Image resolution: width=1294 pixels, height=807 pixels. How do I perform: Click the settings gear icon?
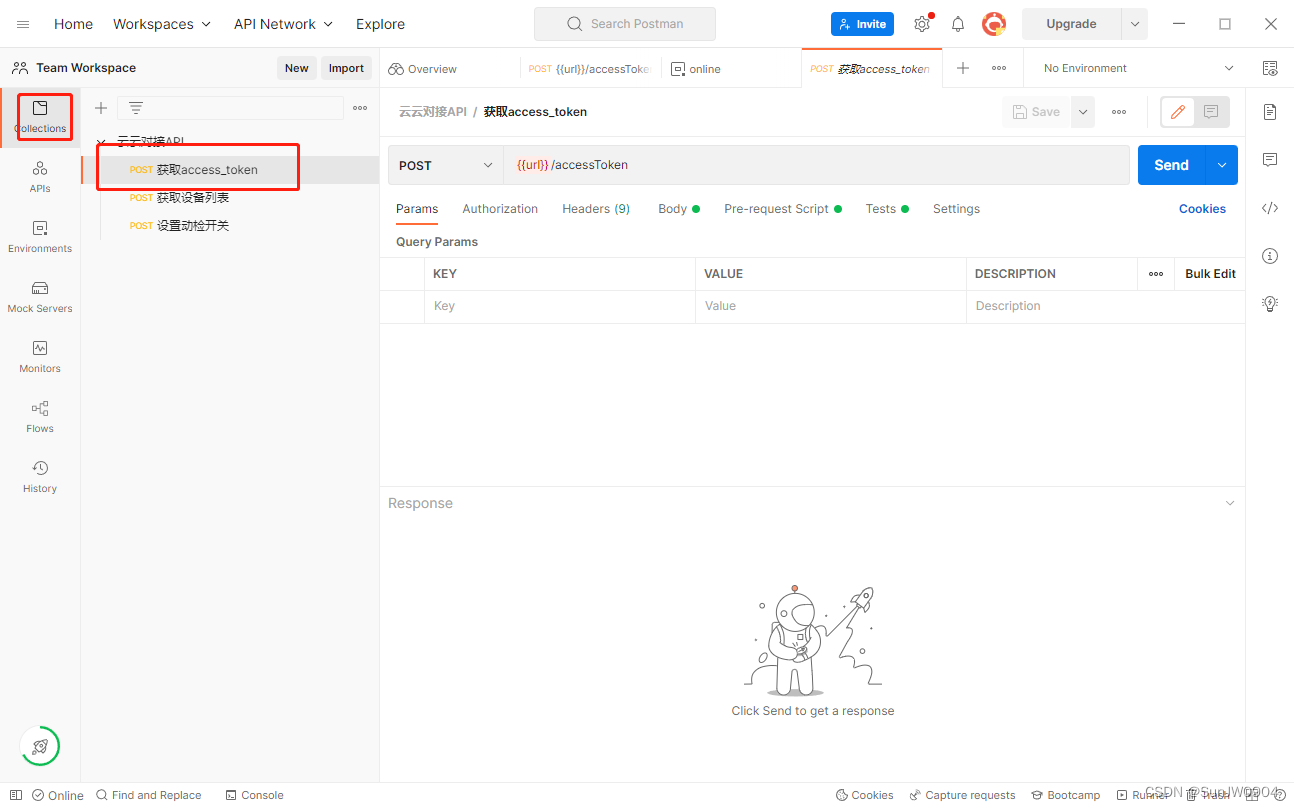[922, 24]
